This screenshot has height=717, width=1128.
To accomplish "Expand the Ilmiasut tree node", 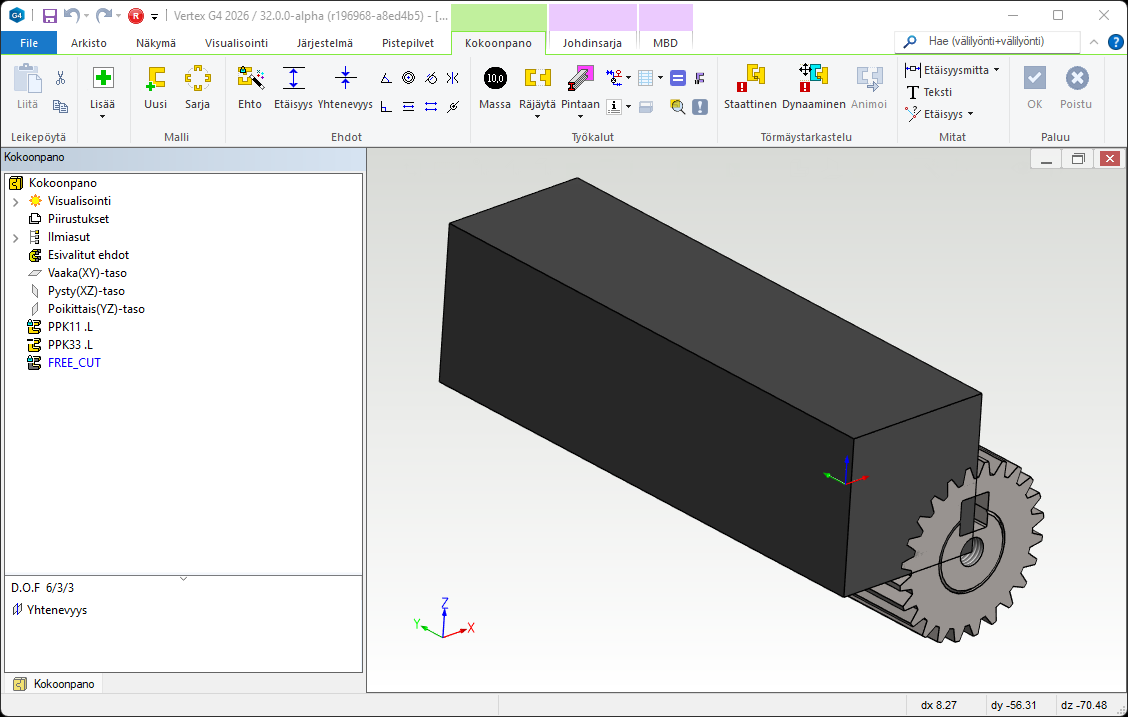I will point(15,237).
